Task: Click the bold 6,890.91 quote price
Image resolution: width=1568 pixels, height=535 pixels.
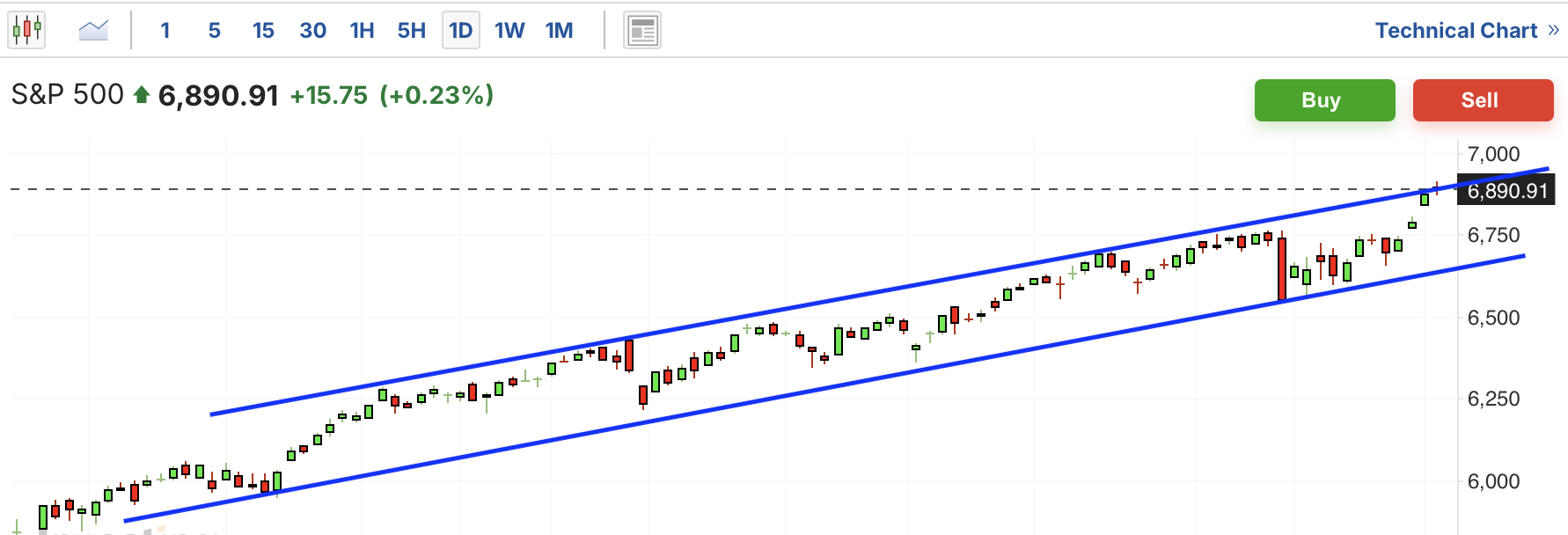Action: tap(218, 95)
